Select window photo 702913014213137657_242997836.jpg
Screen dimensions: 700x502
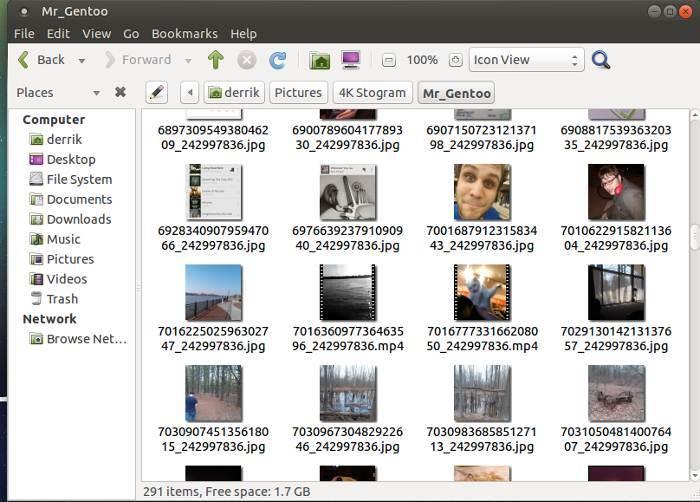(616, 293)
